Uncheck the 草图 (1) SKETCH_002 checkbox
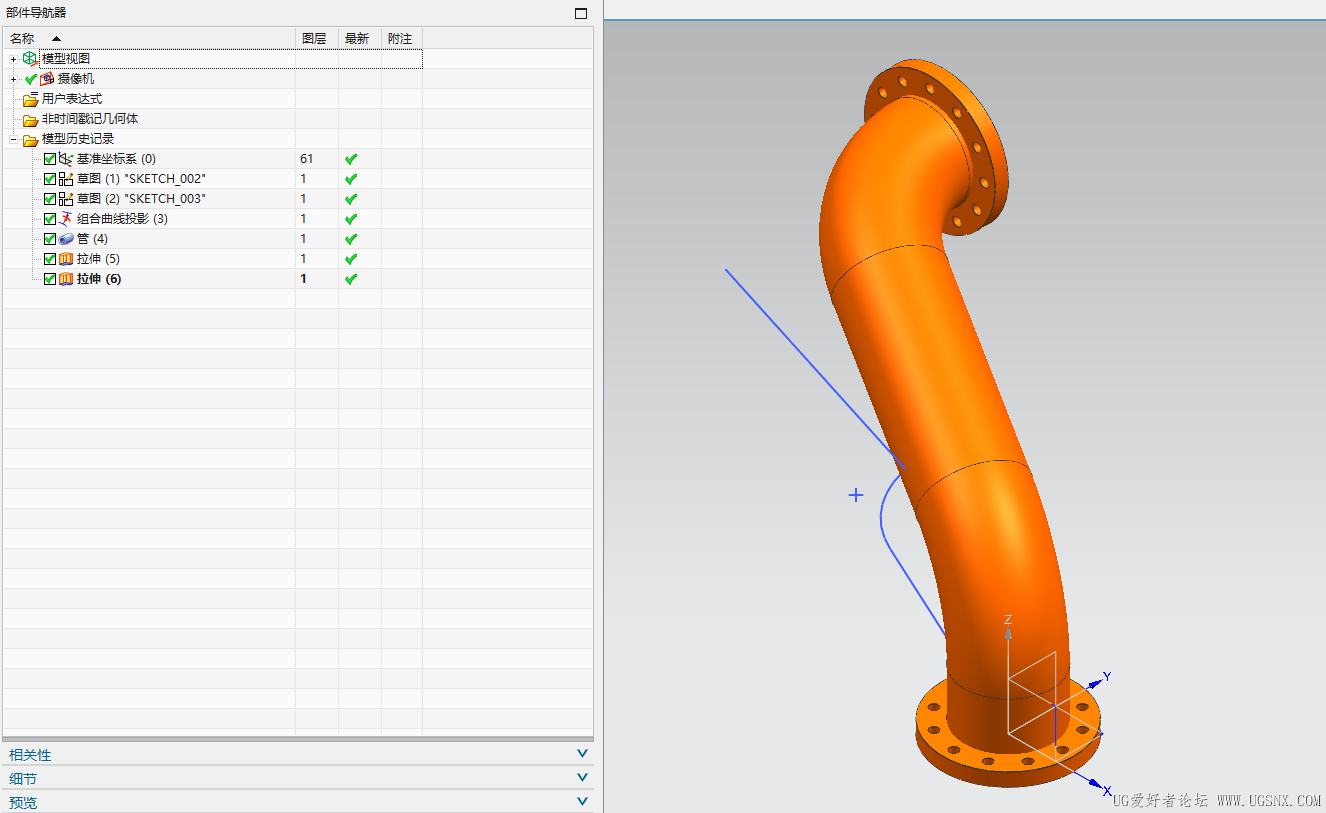Image resolution: width=1326 pixels, height=813 pixels. [x=50, y=179]
